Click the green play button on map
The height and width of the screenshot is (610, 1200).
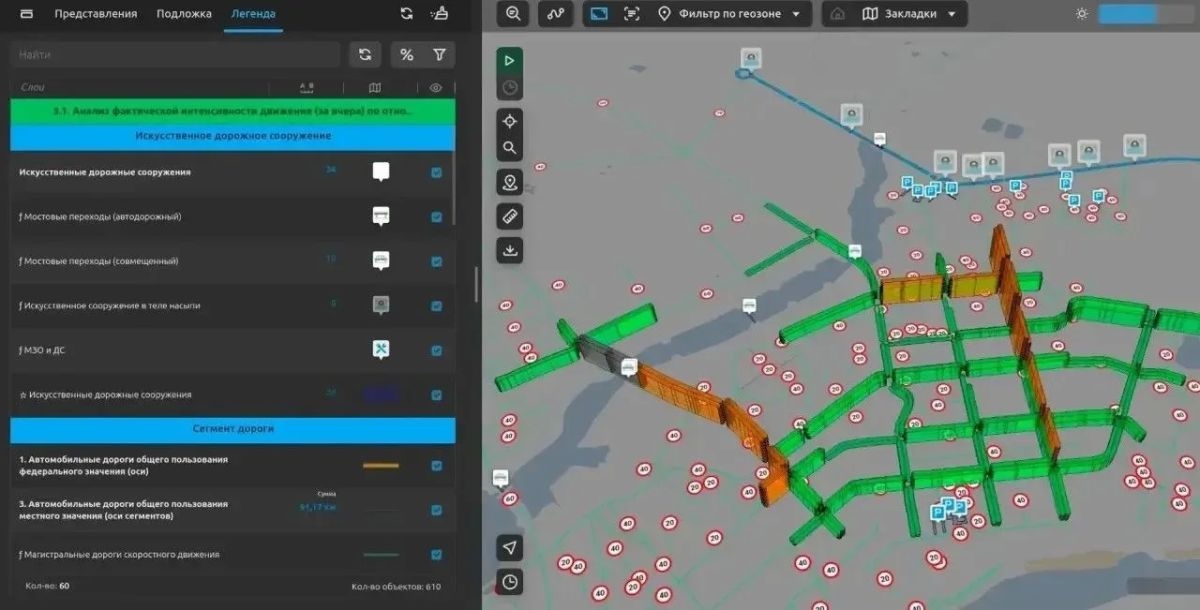click(x=510, y=60)
